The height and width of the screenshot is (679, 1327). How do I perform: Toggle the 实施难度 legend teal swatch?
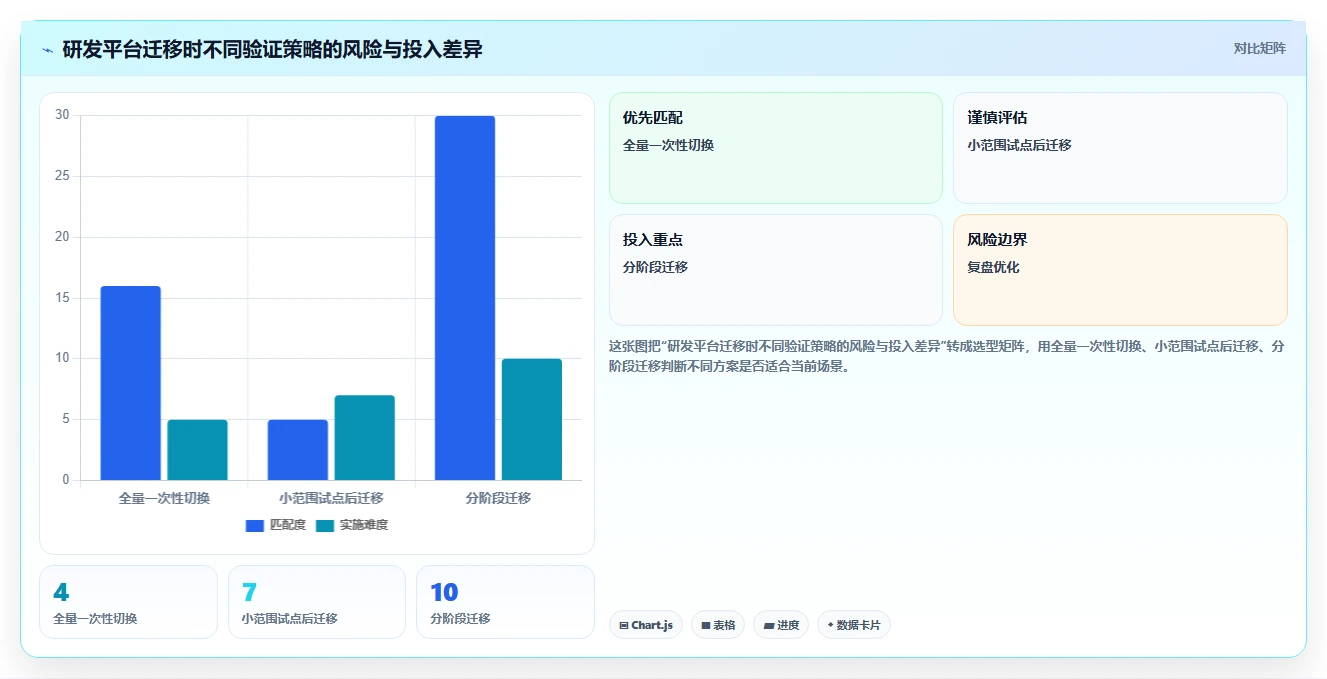point(325,525)
